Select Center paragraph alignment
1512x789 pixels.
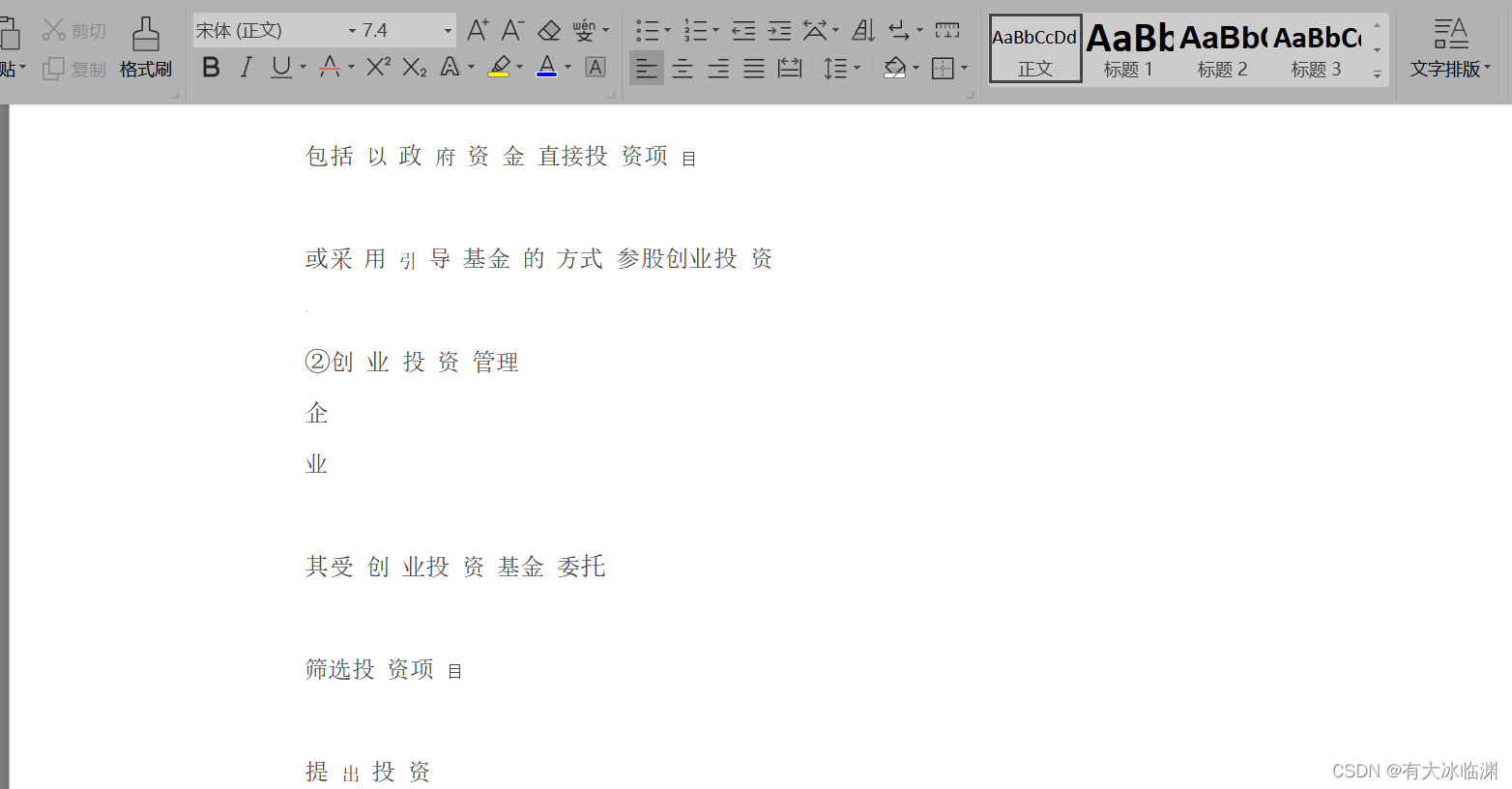coord(683,68)
